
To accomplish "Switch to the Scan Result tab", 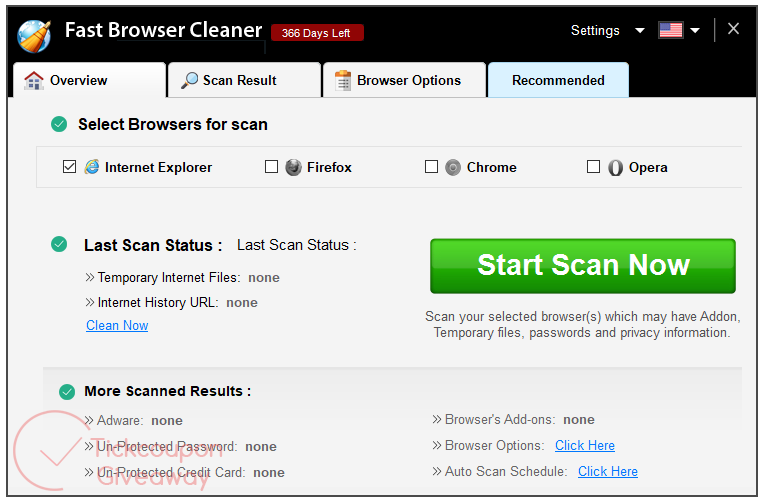I will (244, 80).
